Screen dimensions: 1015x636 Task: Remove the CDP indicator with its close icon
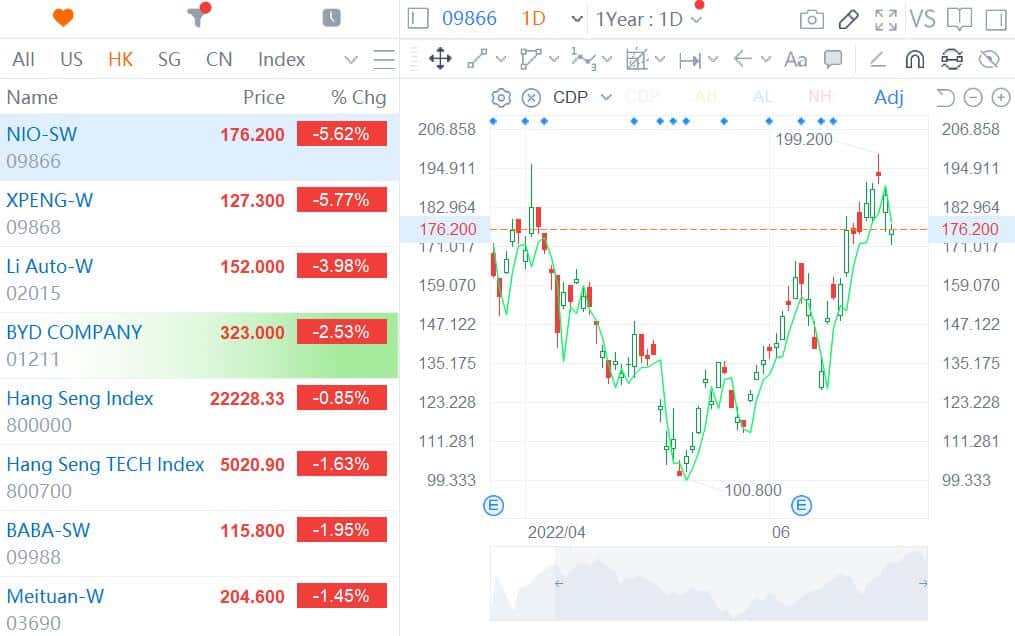click(x=529, y=97)
